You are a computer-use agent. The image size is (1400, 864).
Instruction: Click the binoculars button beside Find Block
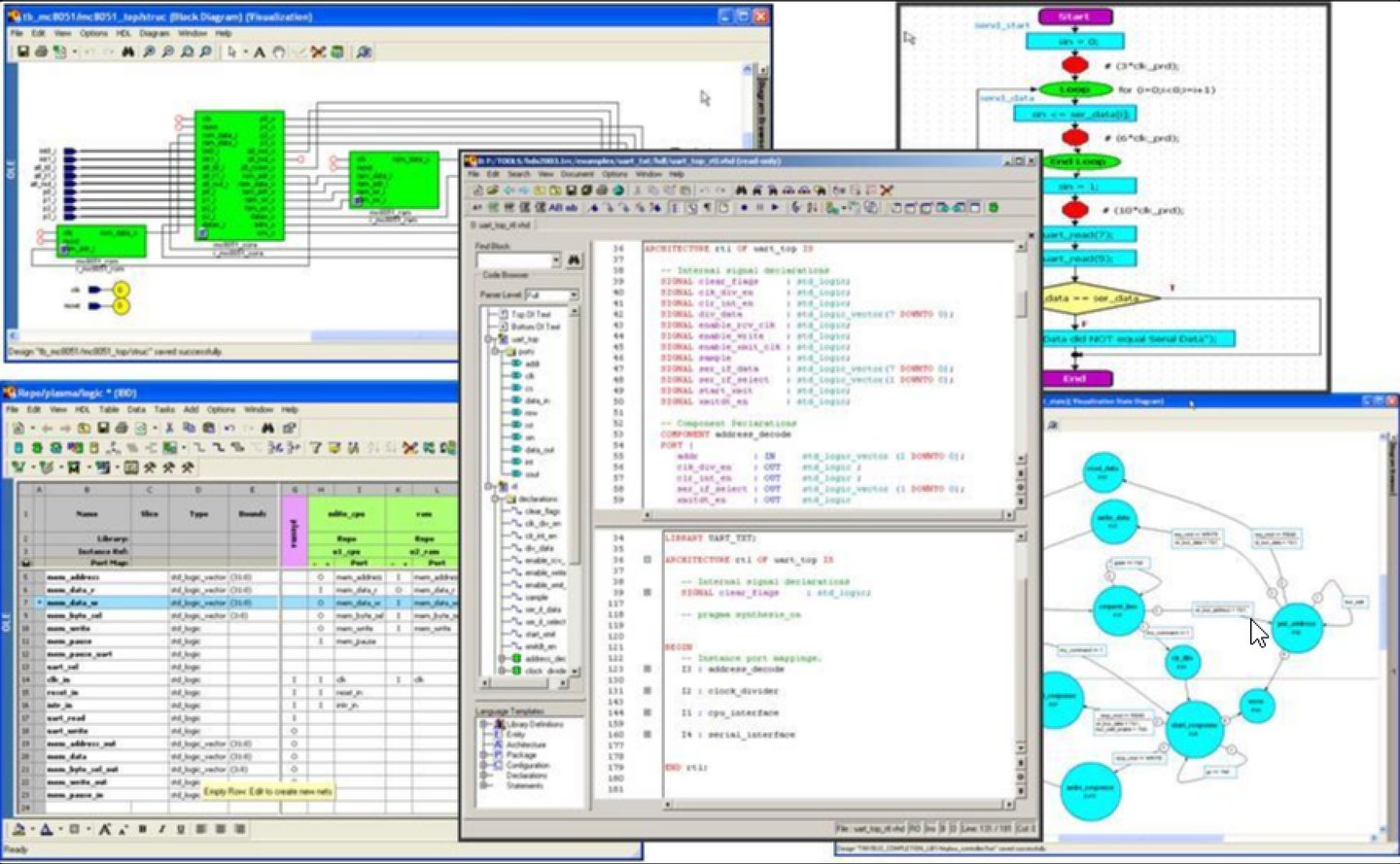(574, 260)
